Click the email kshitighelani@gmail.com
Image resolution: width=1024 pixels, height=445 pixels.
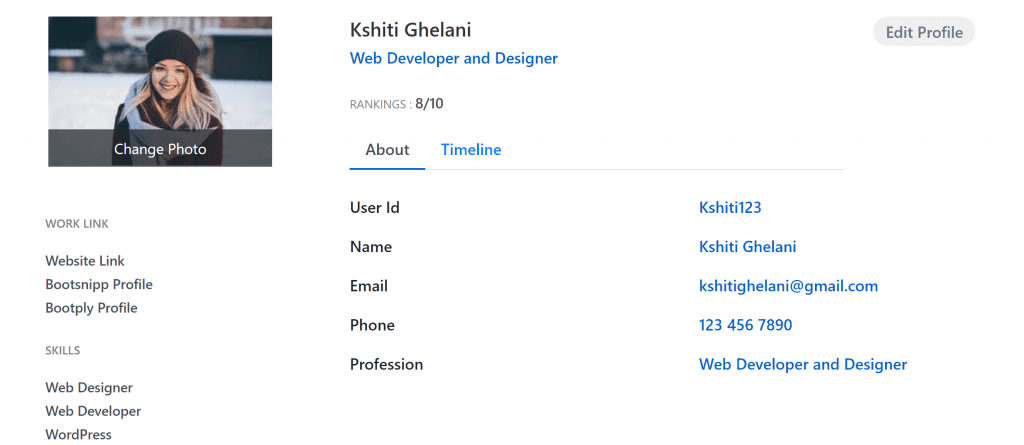tap(788, 286)
